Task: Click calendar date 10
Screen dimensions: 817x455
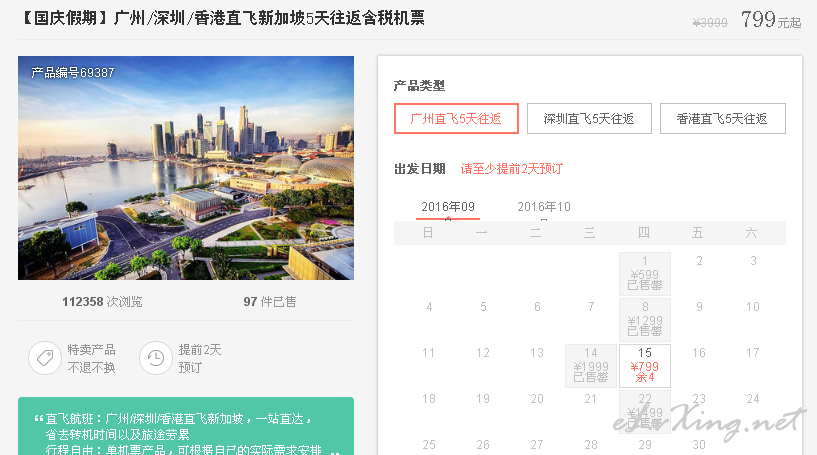Action: pos(753,306)
